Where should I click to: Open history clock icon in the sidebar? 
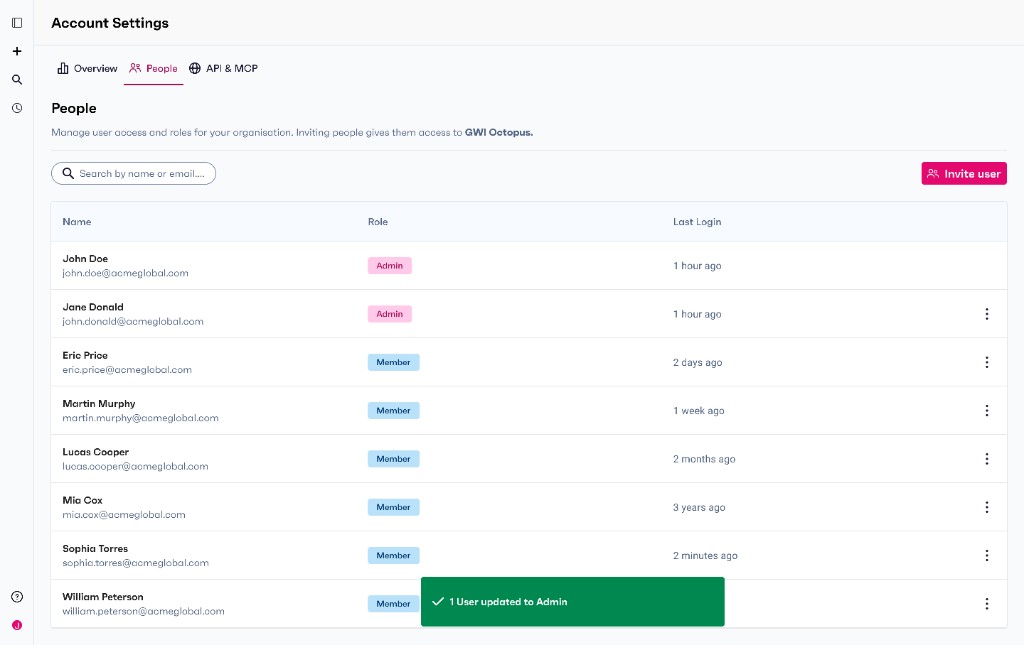[x=17, y=108]
